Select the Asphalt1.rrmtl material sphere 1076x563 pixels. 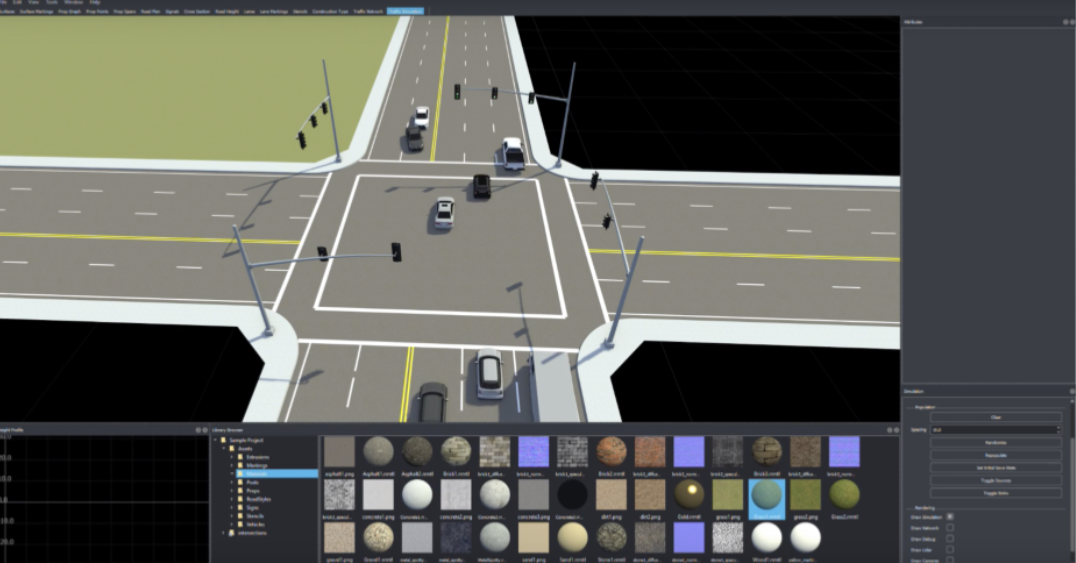[x=378, y=452]
